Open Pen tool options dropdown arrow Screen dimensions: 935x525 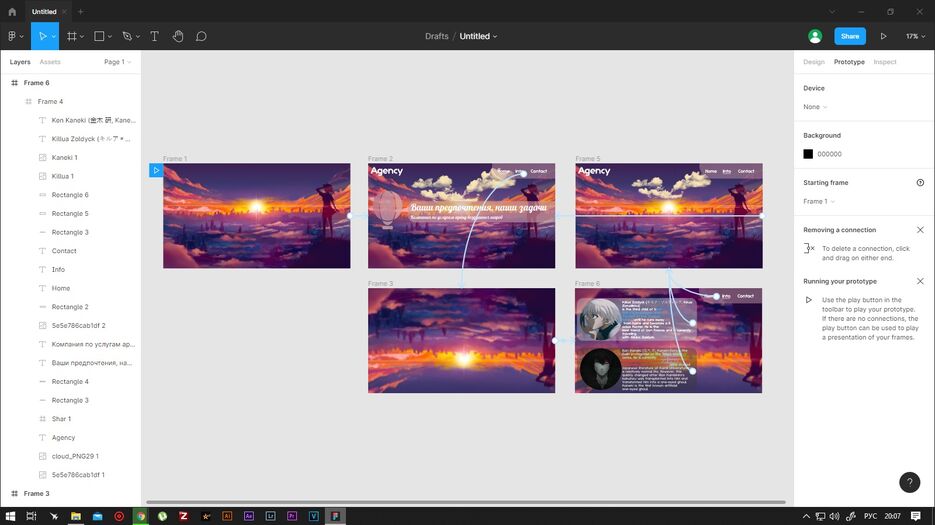[138, 36]
